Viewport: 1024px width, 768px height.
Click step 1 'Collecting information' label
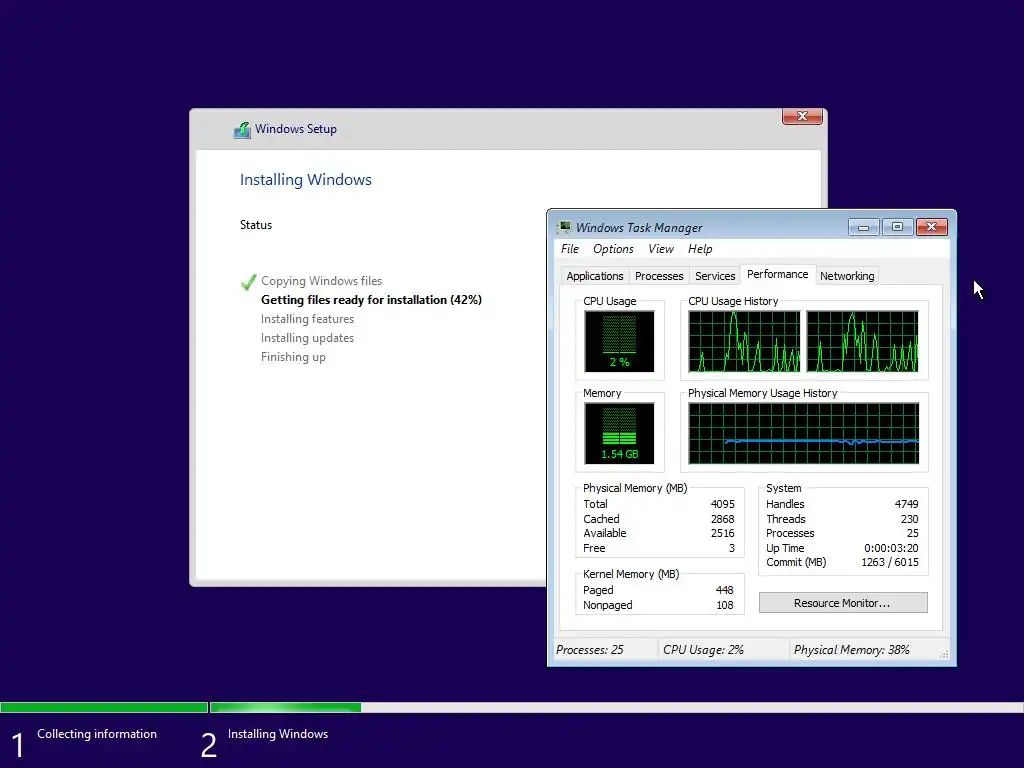click(97, 734)
